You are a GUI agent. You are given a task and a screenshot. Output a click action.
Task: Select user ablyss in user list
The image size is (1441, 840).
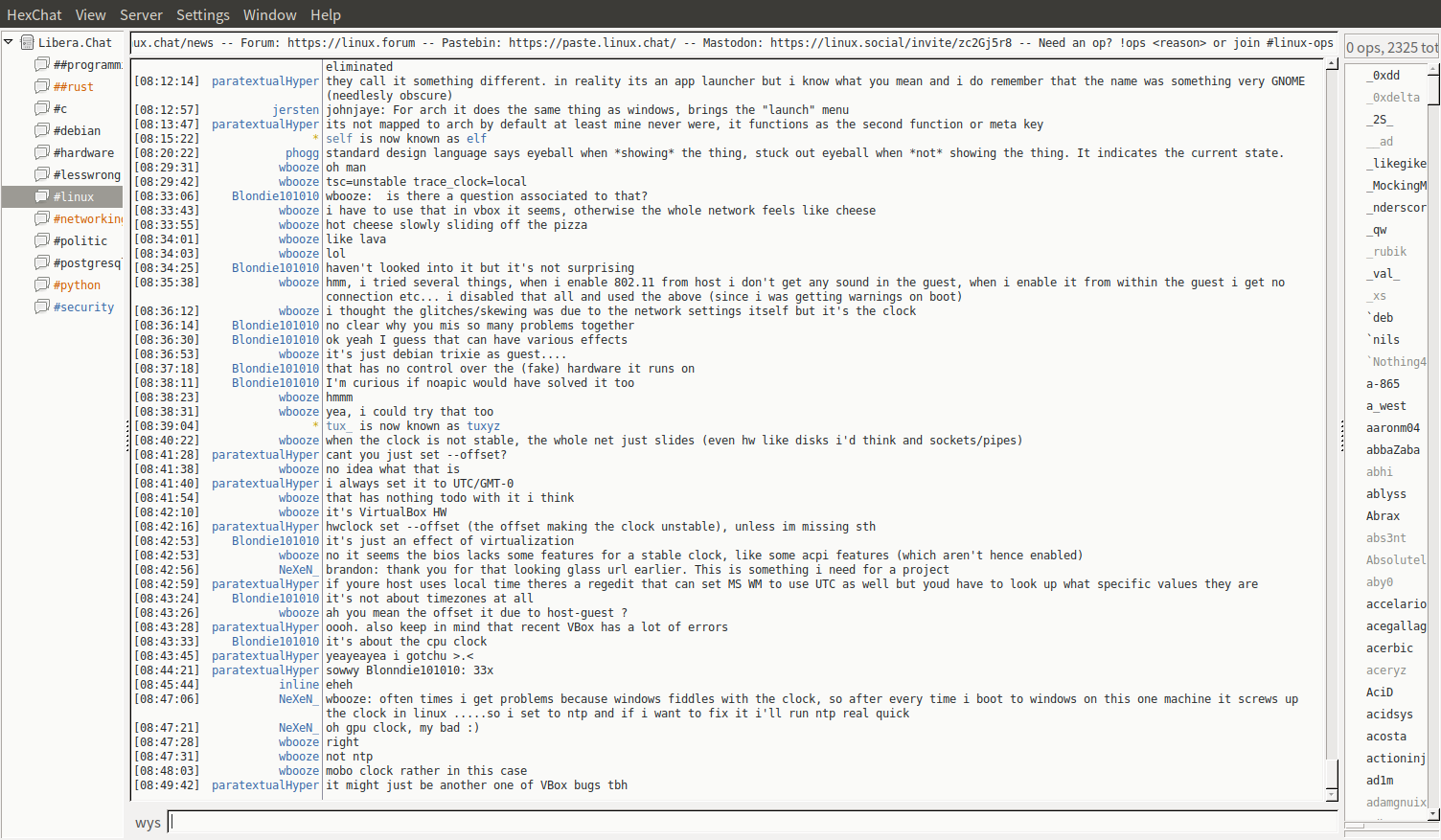[x=1386, y=493]
